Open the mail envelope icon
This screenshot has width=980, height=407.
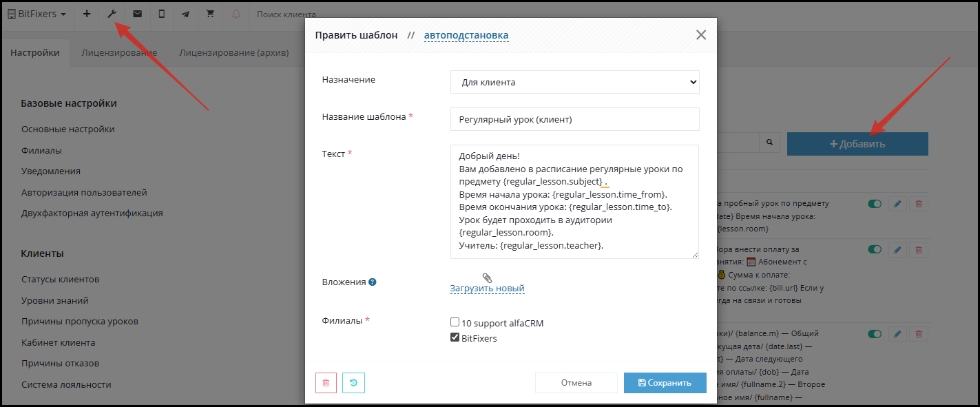[137, 14]
